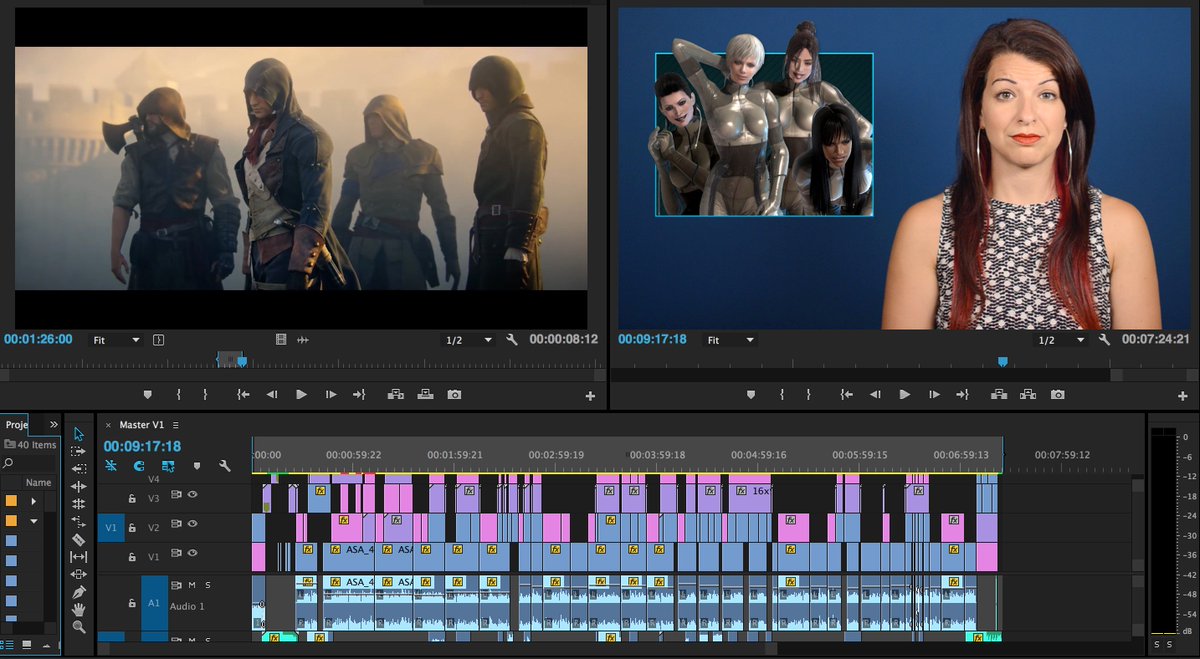
Task: Toggle Linked Selection in timeline
Action: coord(168,466)
